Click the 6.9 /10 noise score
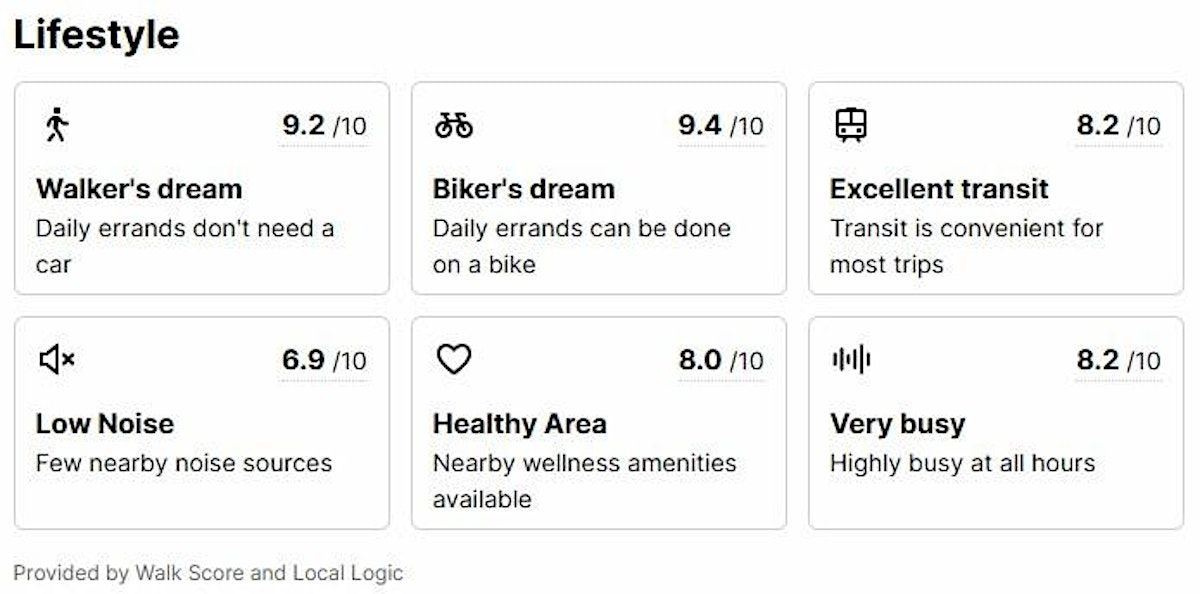 [324, 360]
